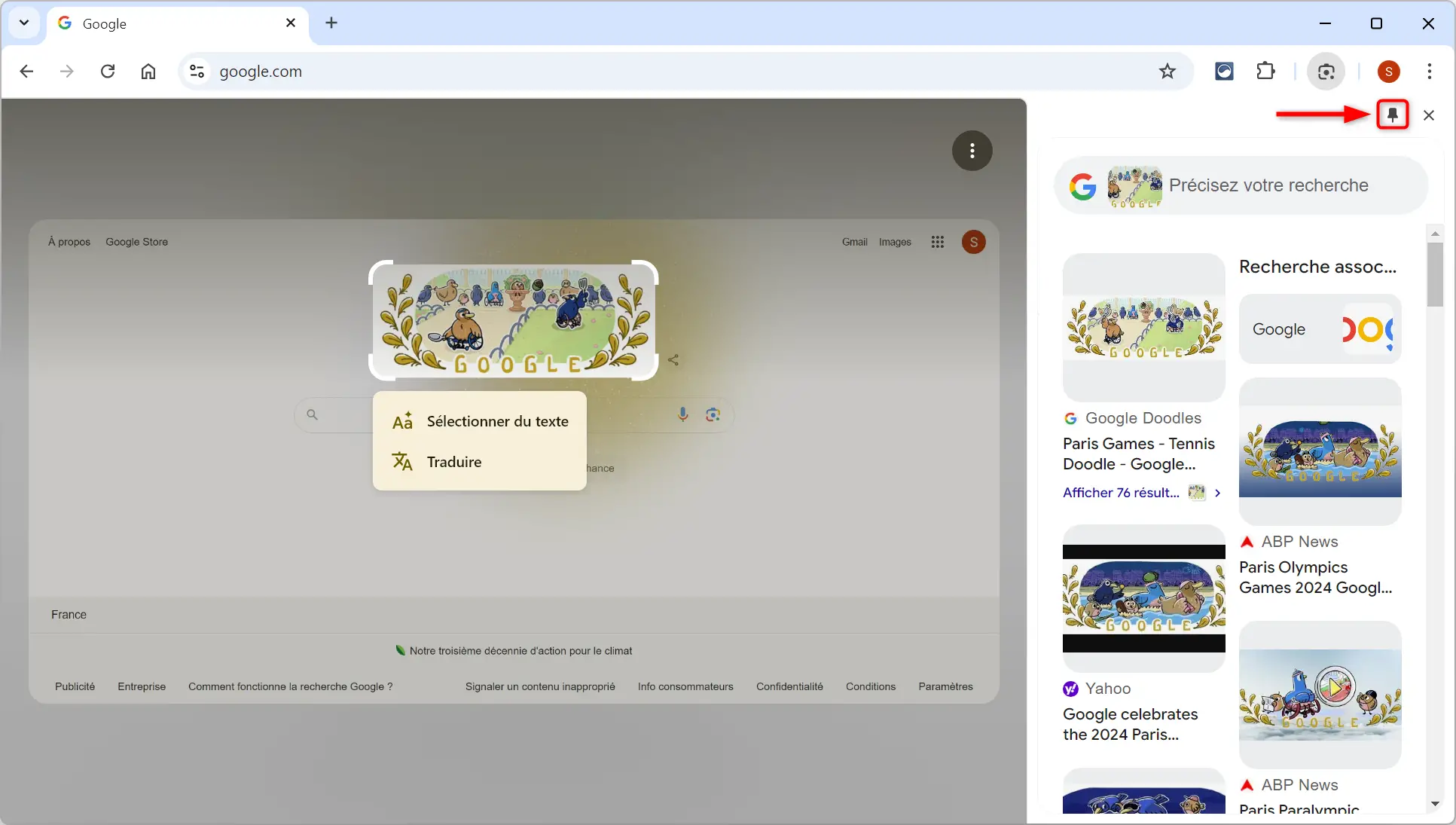Click the Google account avatar on page
This screenshot has width=1456, height=825.
click(x=974, y=242)
